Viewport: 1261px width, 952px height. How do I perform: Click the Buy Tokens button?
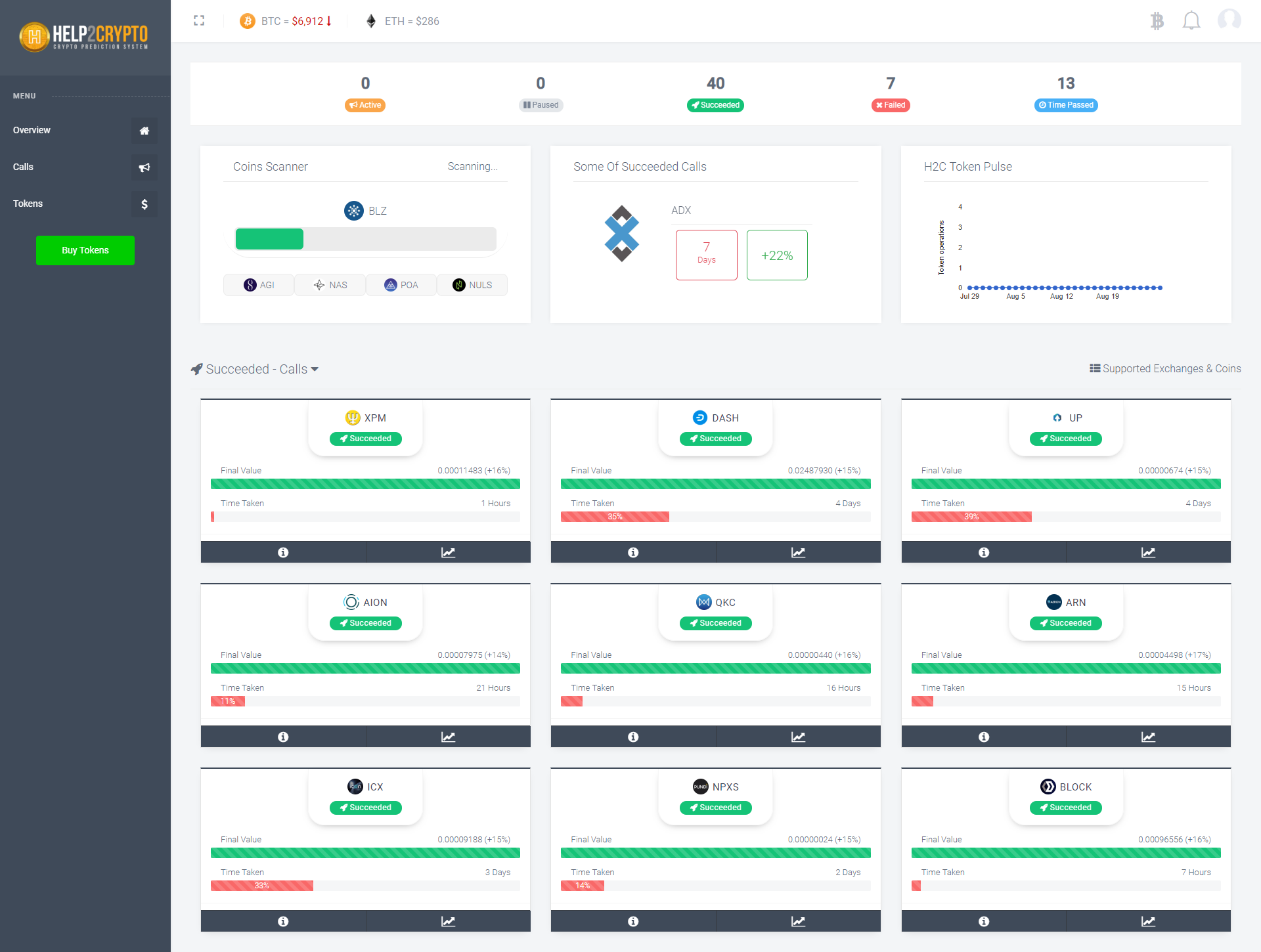point(85,250)
